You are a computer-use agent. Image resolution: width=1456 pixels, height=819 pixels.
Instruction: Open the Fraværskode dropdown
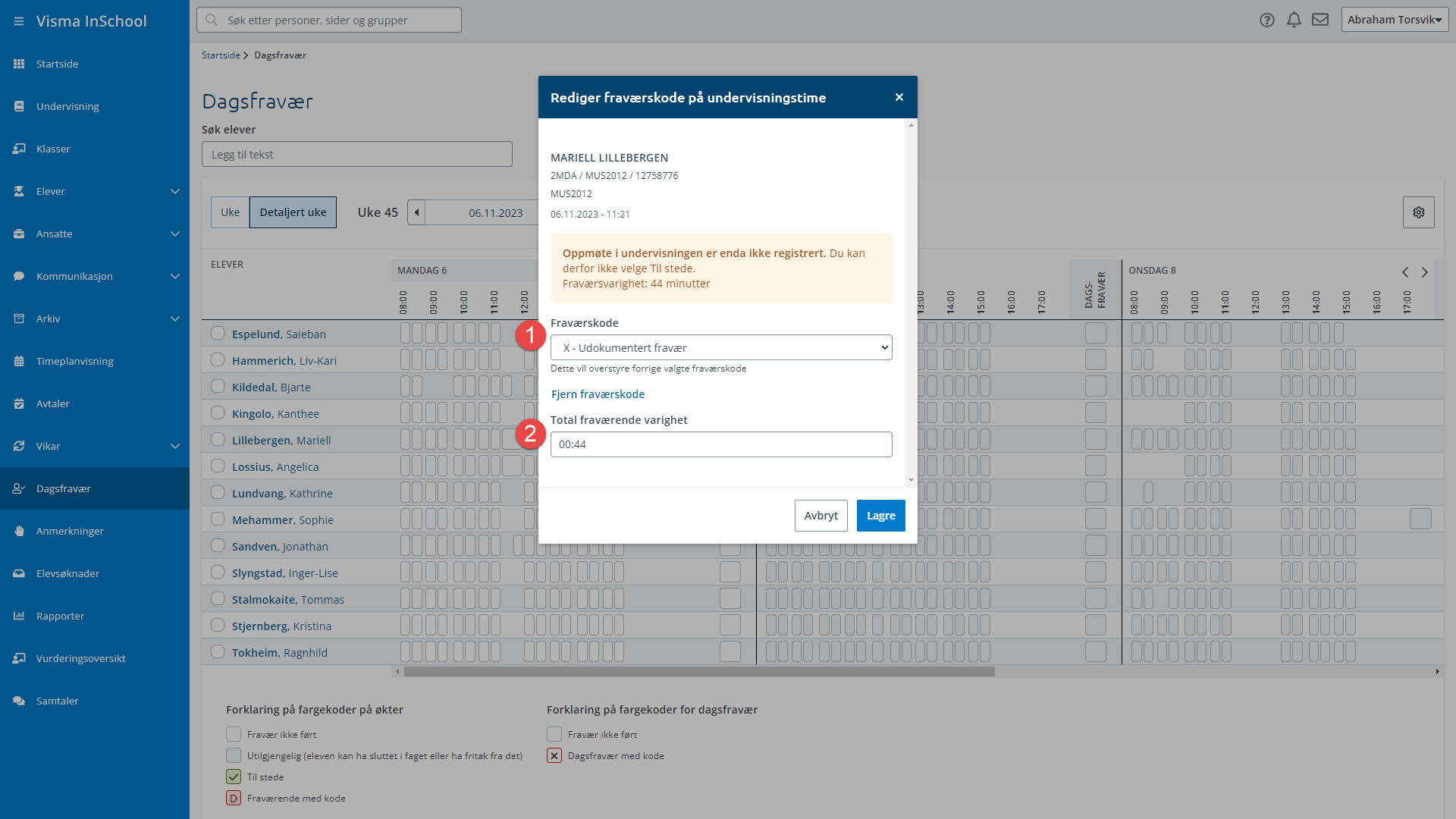pyautogui.click(x=721, y=347)
